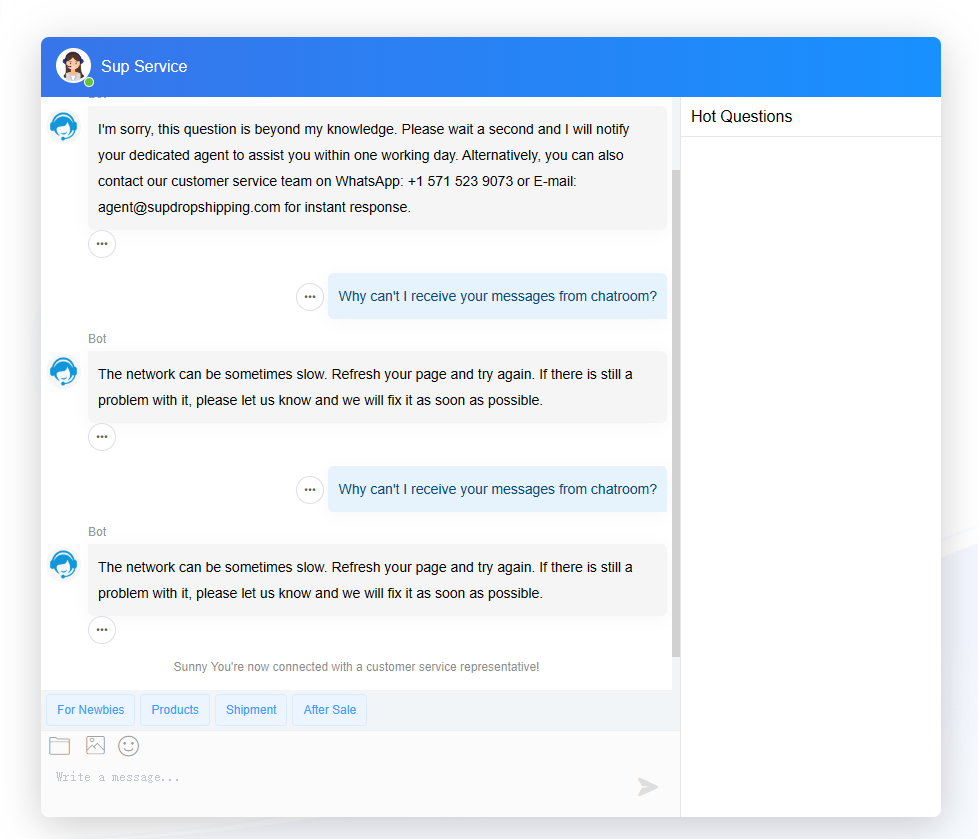Open options beside the second 'Why can't I receive' message

[x=310, y=490]
